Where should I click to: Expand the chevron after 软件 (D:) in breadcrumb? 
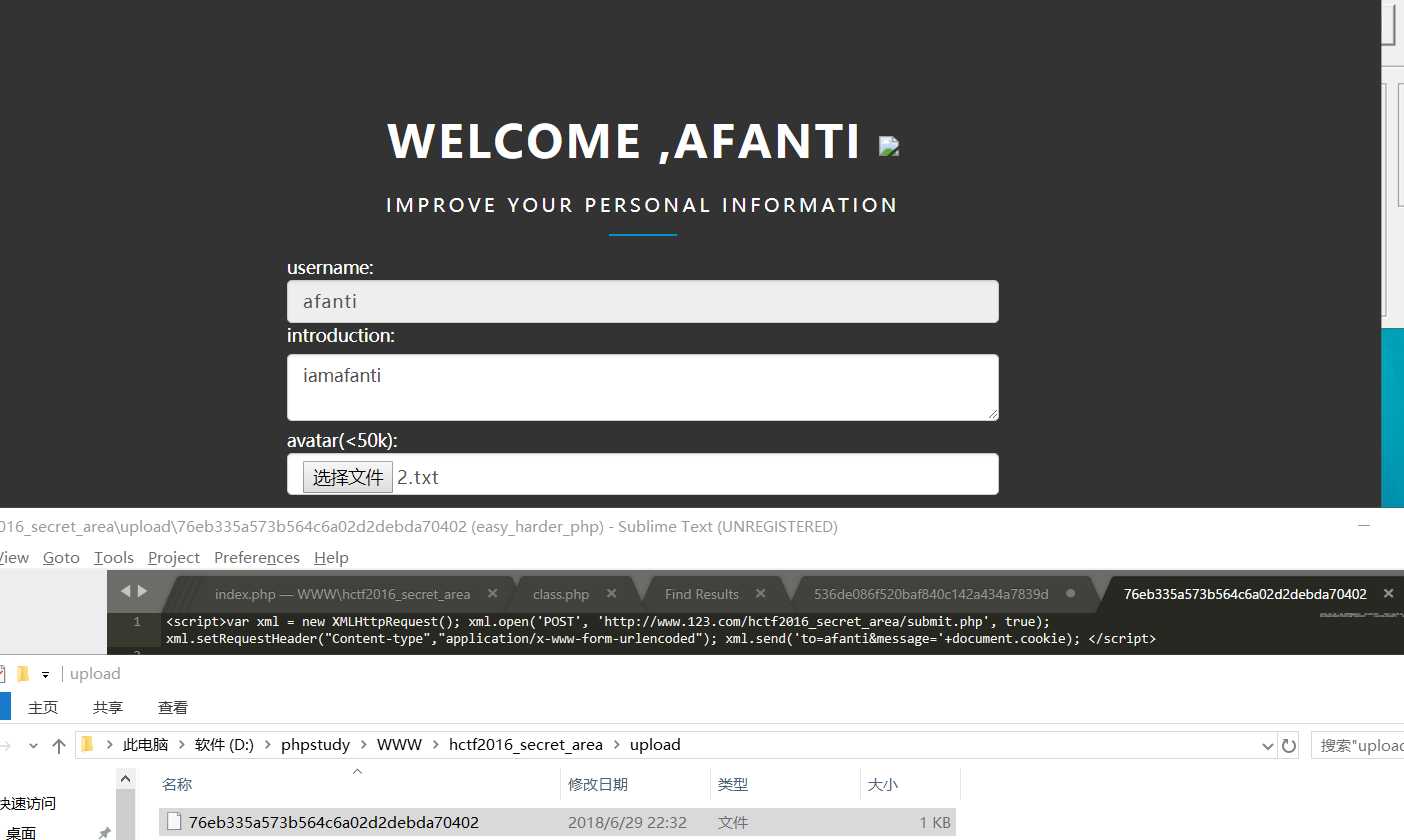coord(268,745)
